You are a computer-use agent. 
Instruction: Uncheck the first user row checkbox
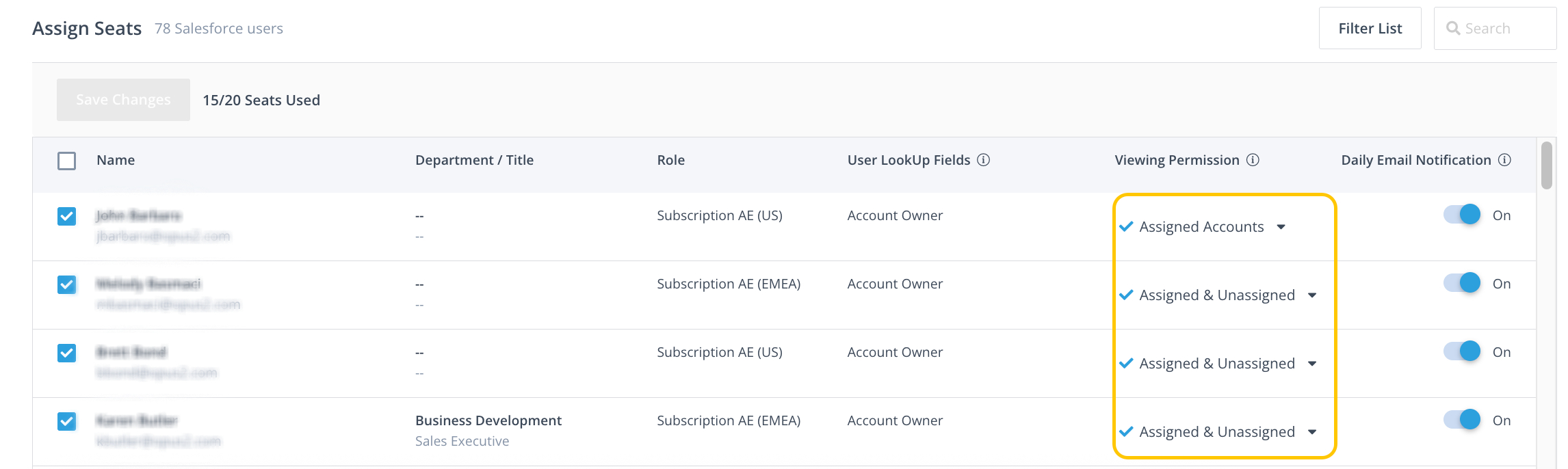tap(66, 216)
